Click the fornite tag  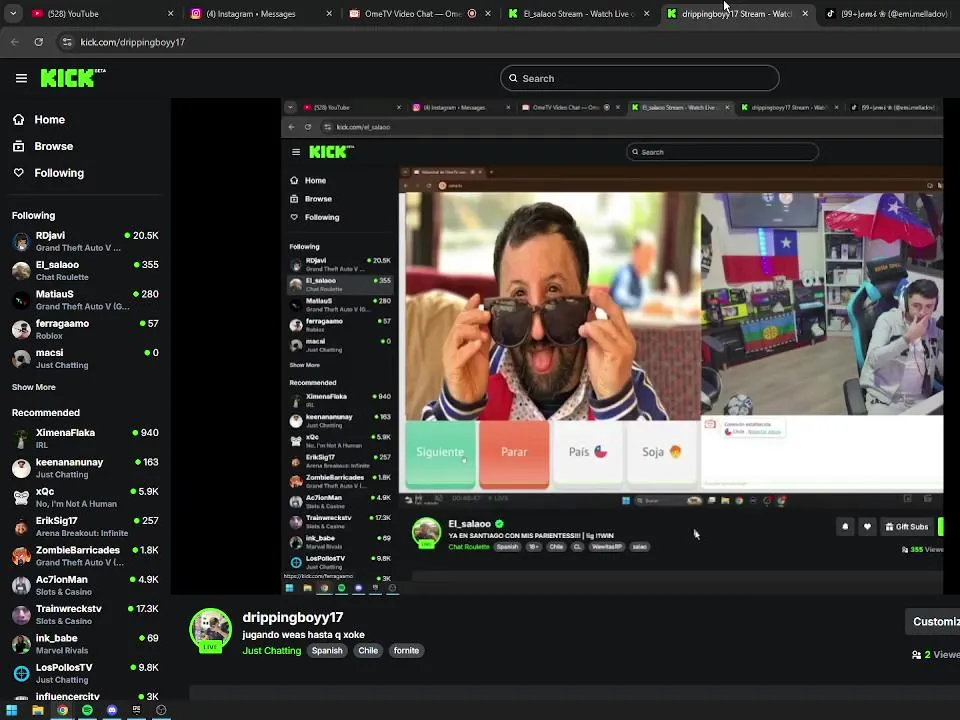pyautogui.click(x=407, y=651)
